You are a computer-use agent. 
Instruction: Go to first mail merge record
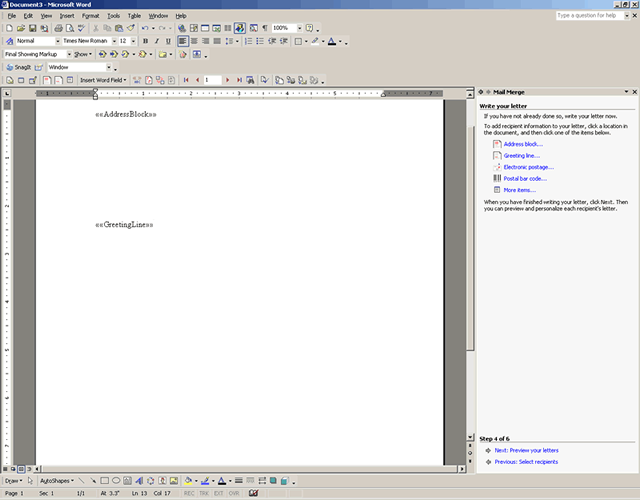pos(186,80)
